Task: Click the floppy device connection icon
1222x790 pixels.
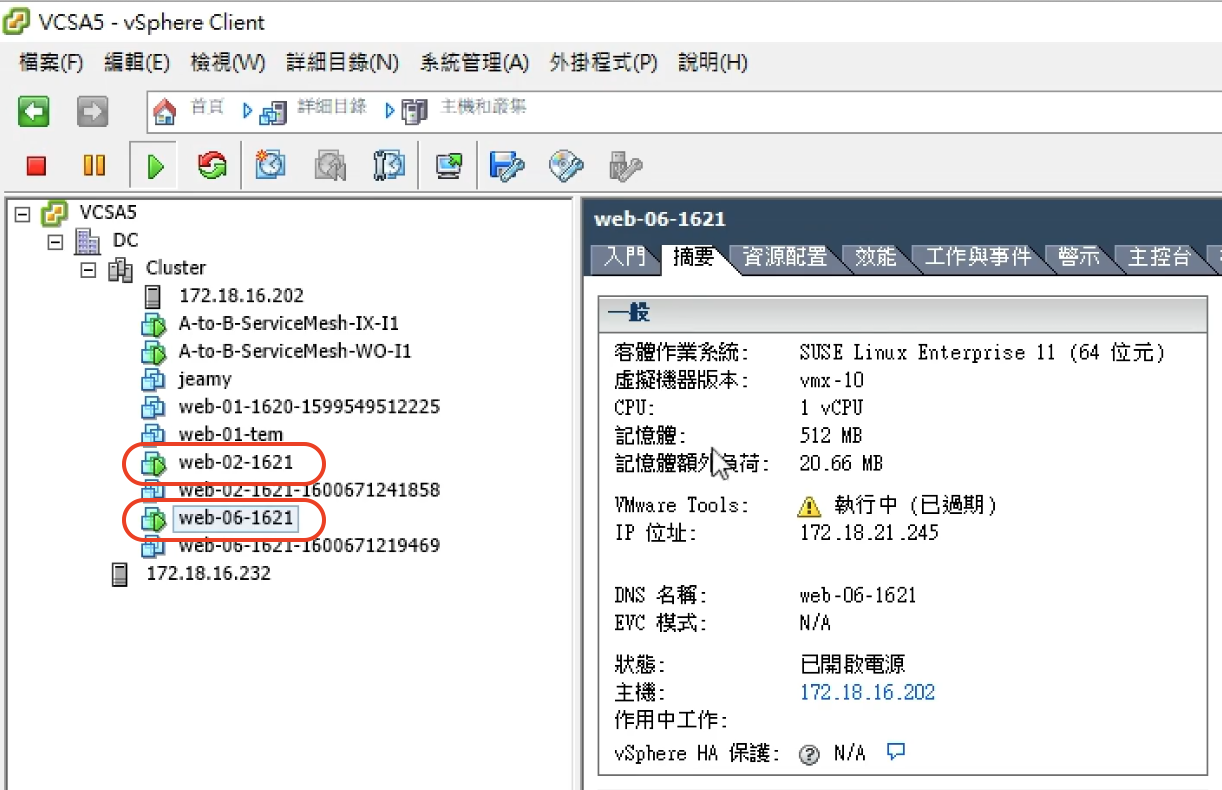Action: coord(507,165)
